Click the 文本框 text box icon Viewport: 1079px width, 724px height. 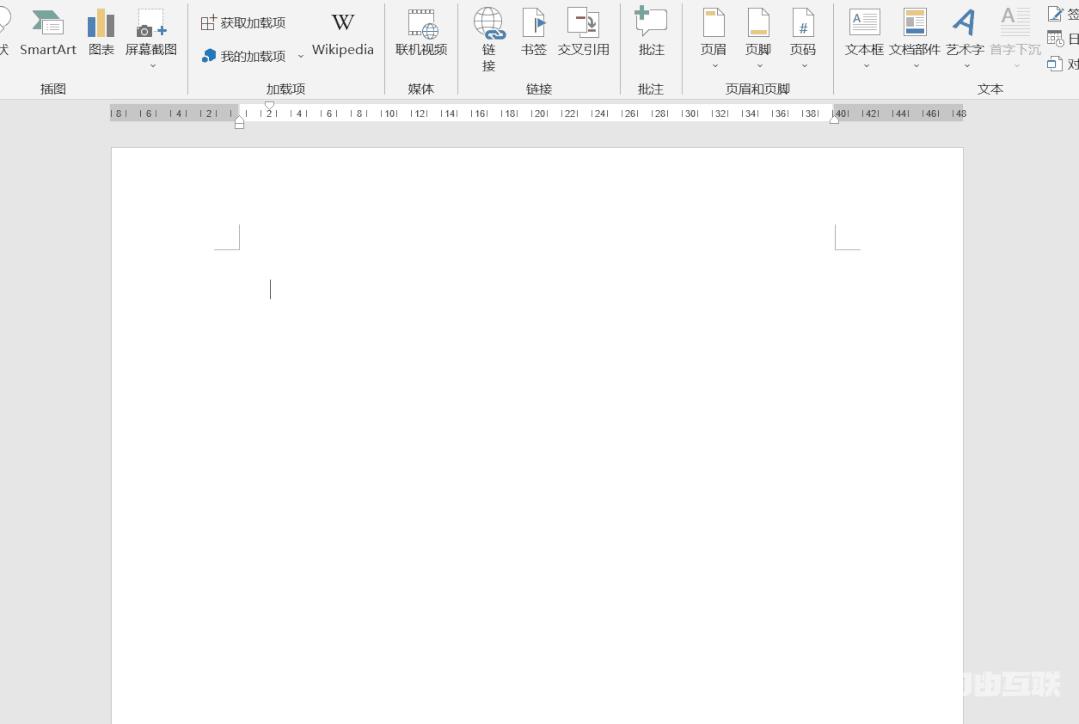point(864,23)
